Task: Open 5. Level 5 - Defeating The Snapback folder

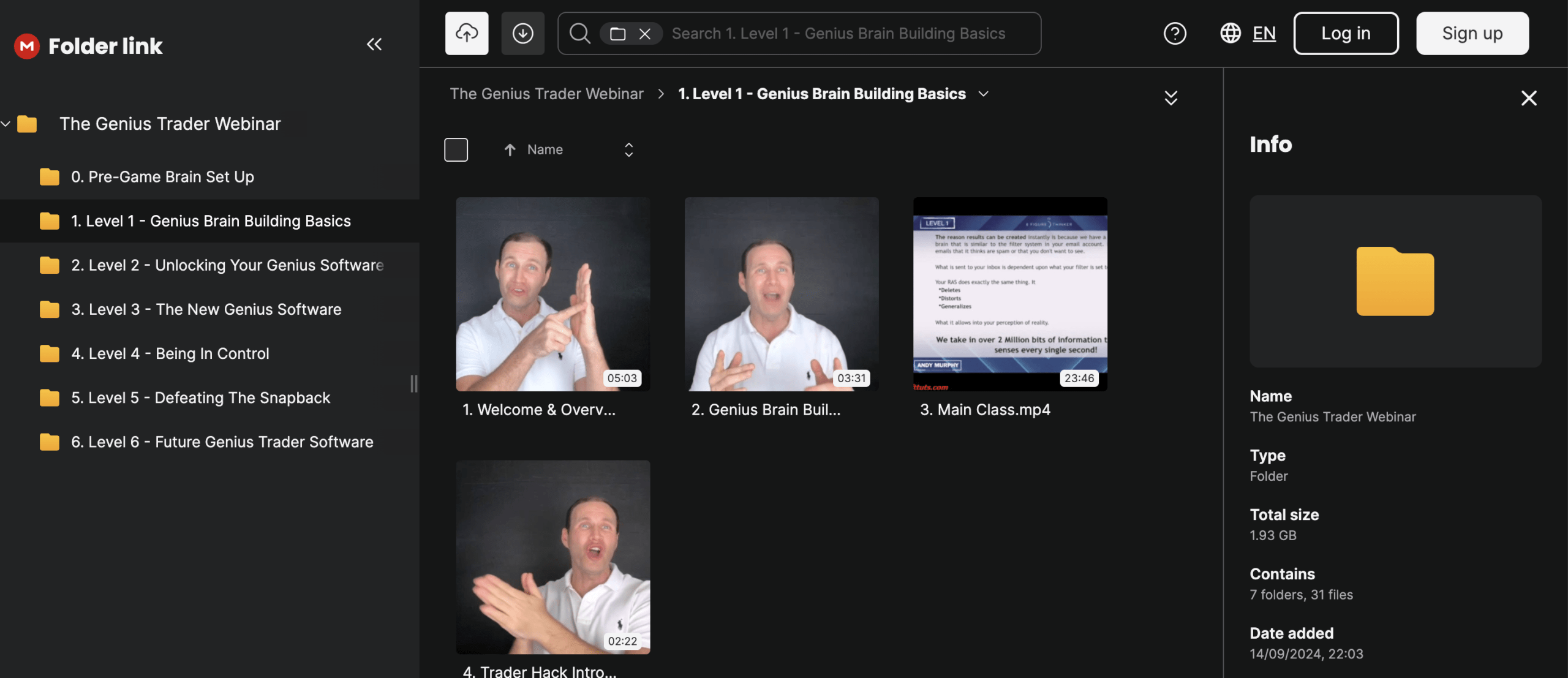Action: tap(200, 397)
